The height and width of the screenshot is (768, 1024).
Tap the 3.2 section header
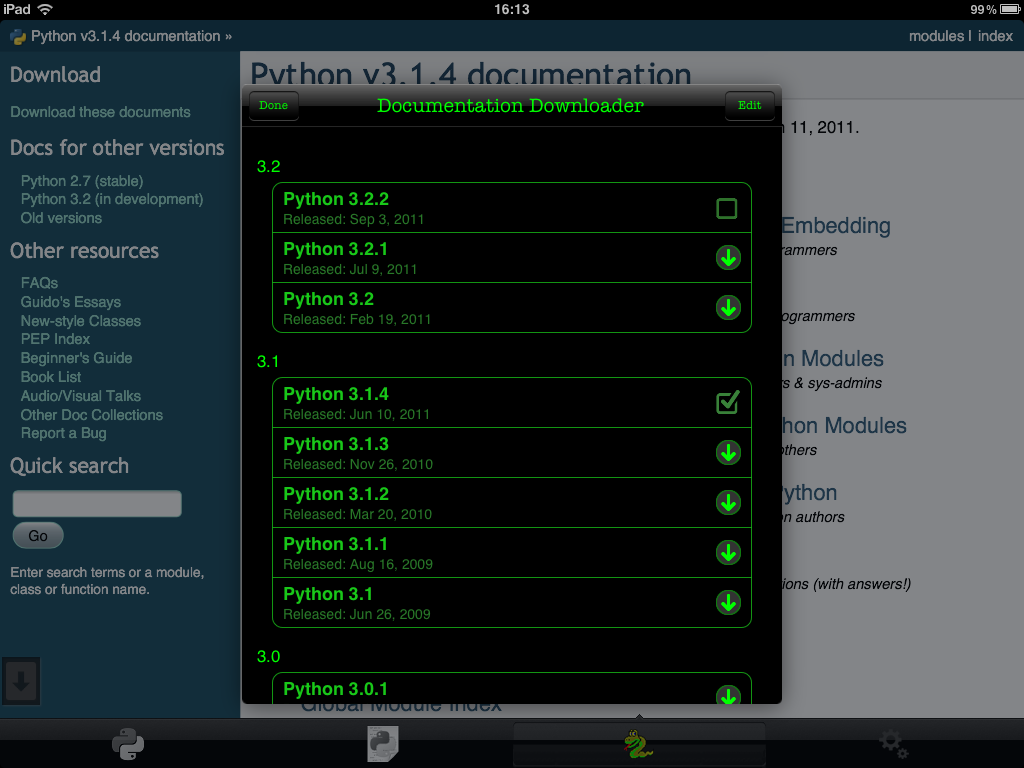click(268, 167)
